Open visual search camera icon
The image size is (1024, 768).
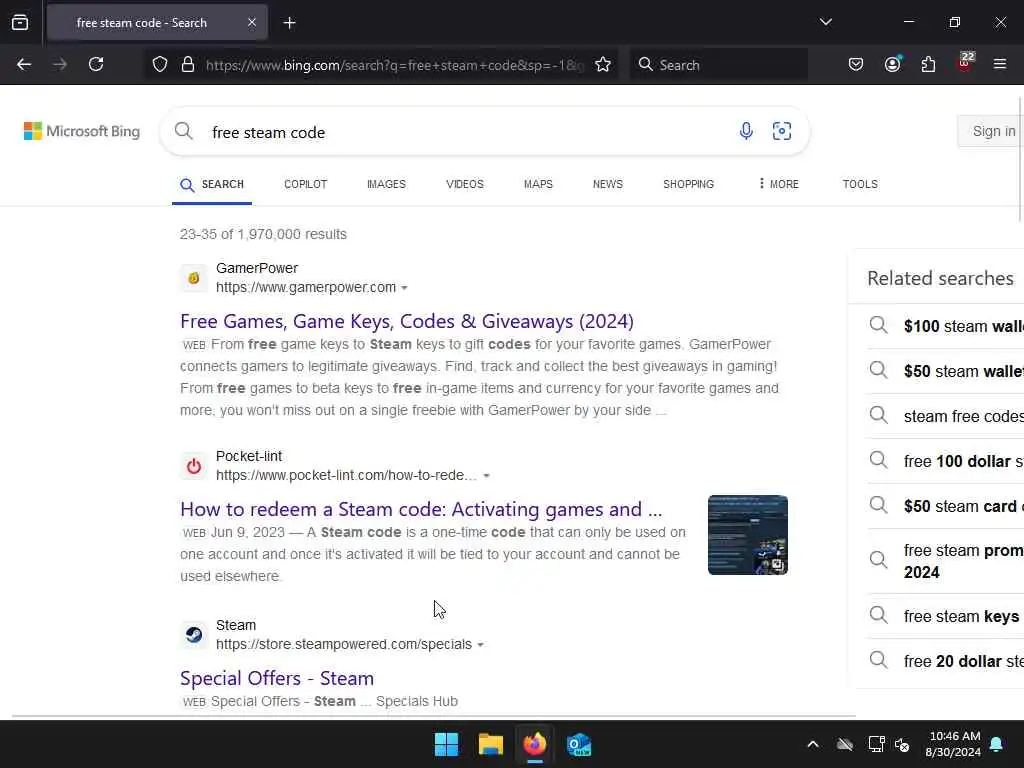pos(782,131)
